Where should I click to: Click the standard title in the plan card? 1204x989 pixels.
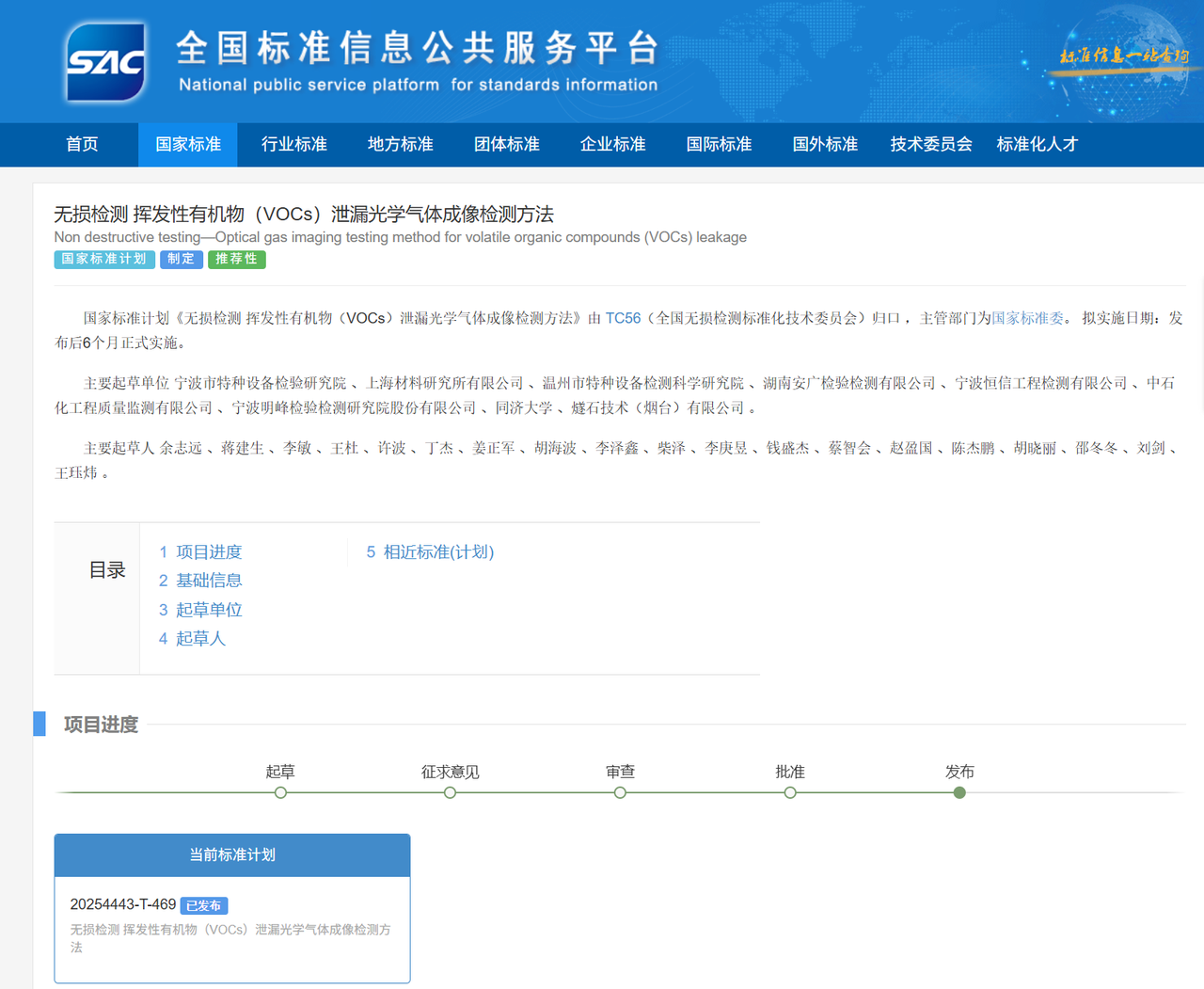click(230, 938)
